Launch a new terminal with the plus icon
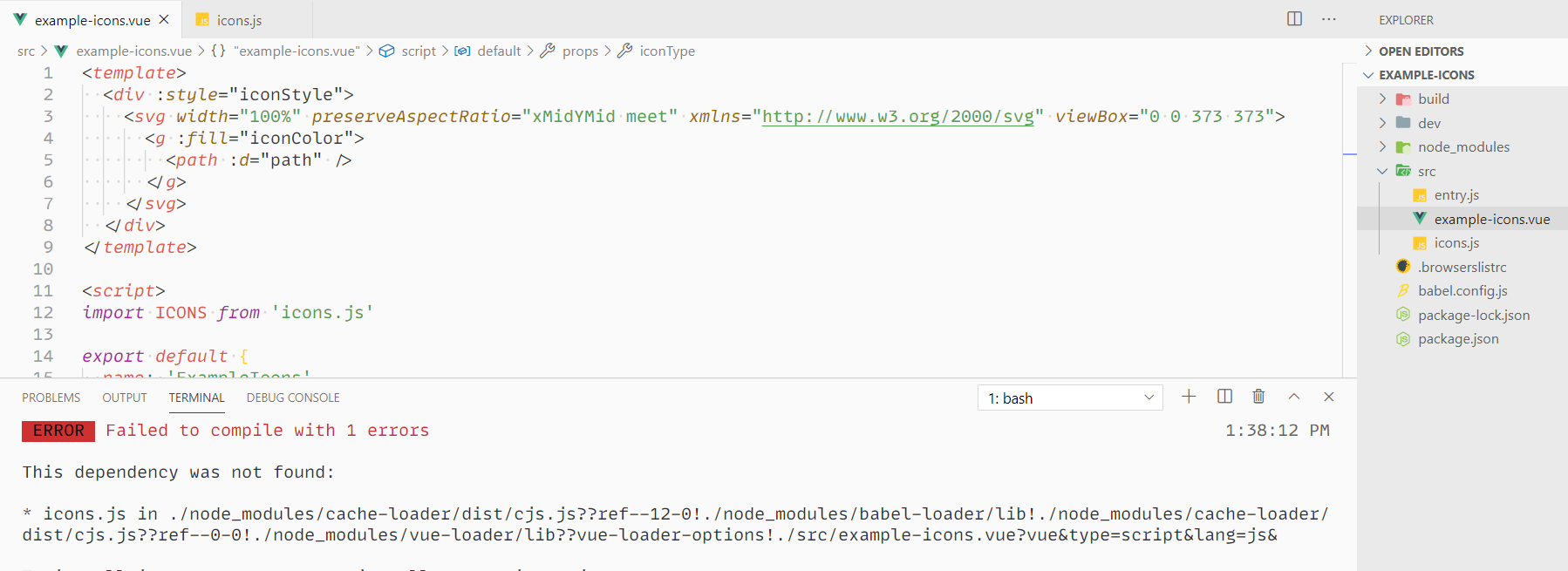 coord(1189,396)
